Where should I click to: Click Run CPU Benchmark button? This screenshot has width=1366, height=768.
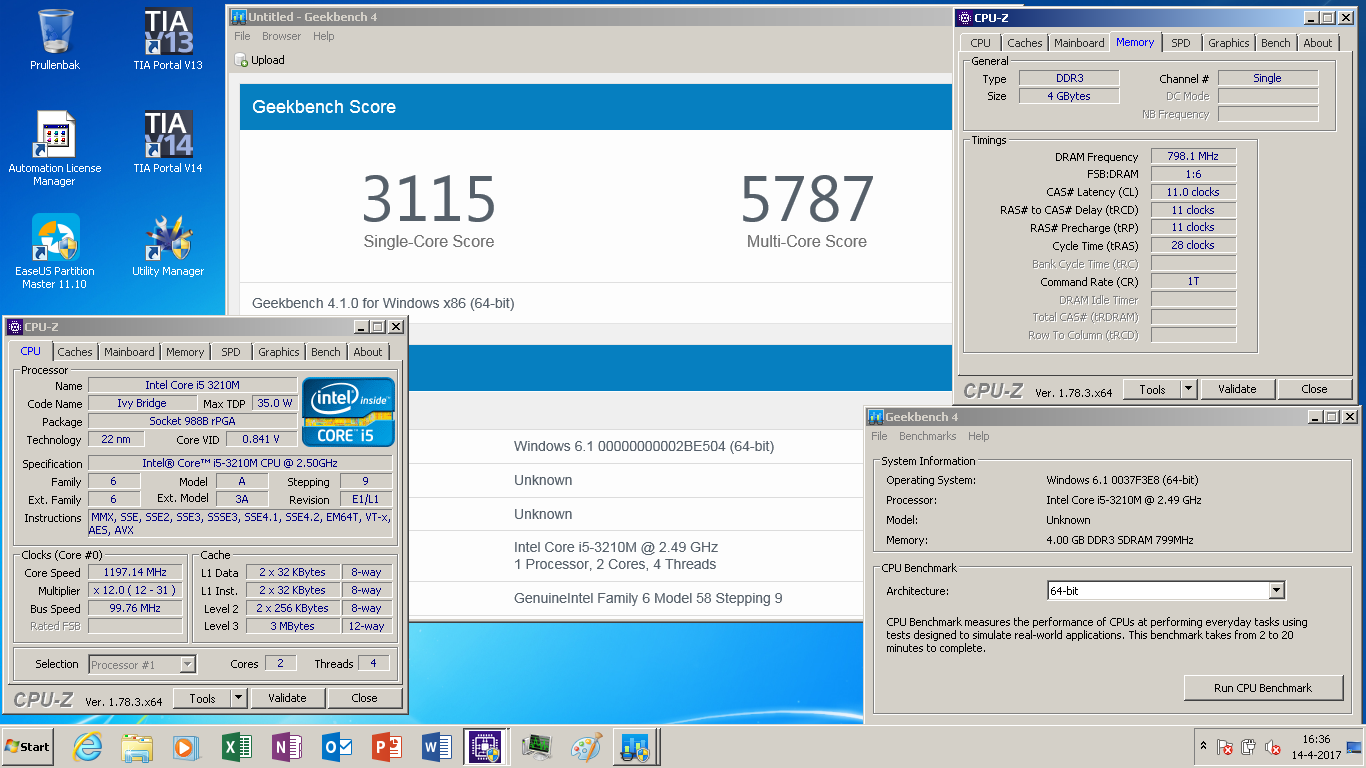coord(1263,688)
